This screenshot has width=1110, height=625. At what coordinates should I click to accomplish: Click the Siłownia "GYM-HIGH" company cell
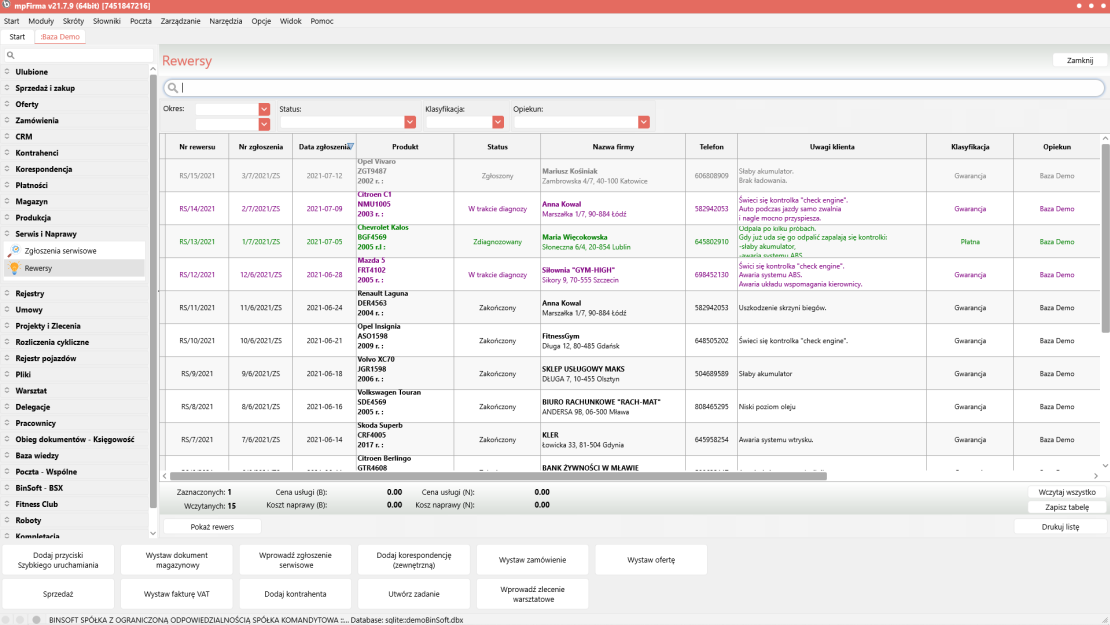tap(613, 275)
